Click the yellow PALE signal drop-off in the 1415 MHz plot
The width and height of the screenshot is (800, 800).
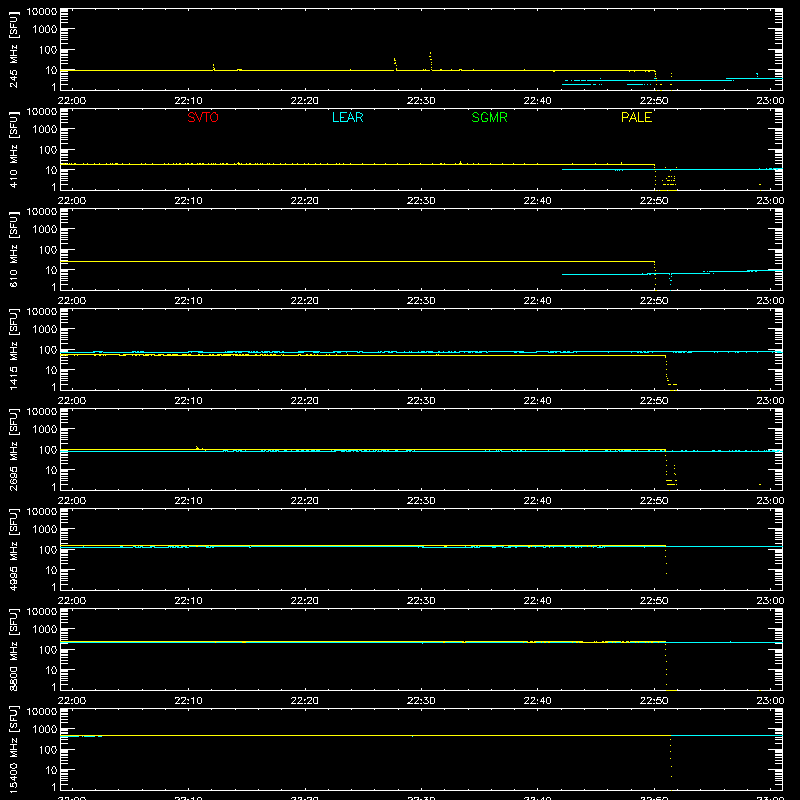pyautogui.click(x=667, y=370)
